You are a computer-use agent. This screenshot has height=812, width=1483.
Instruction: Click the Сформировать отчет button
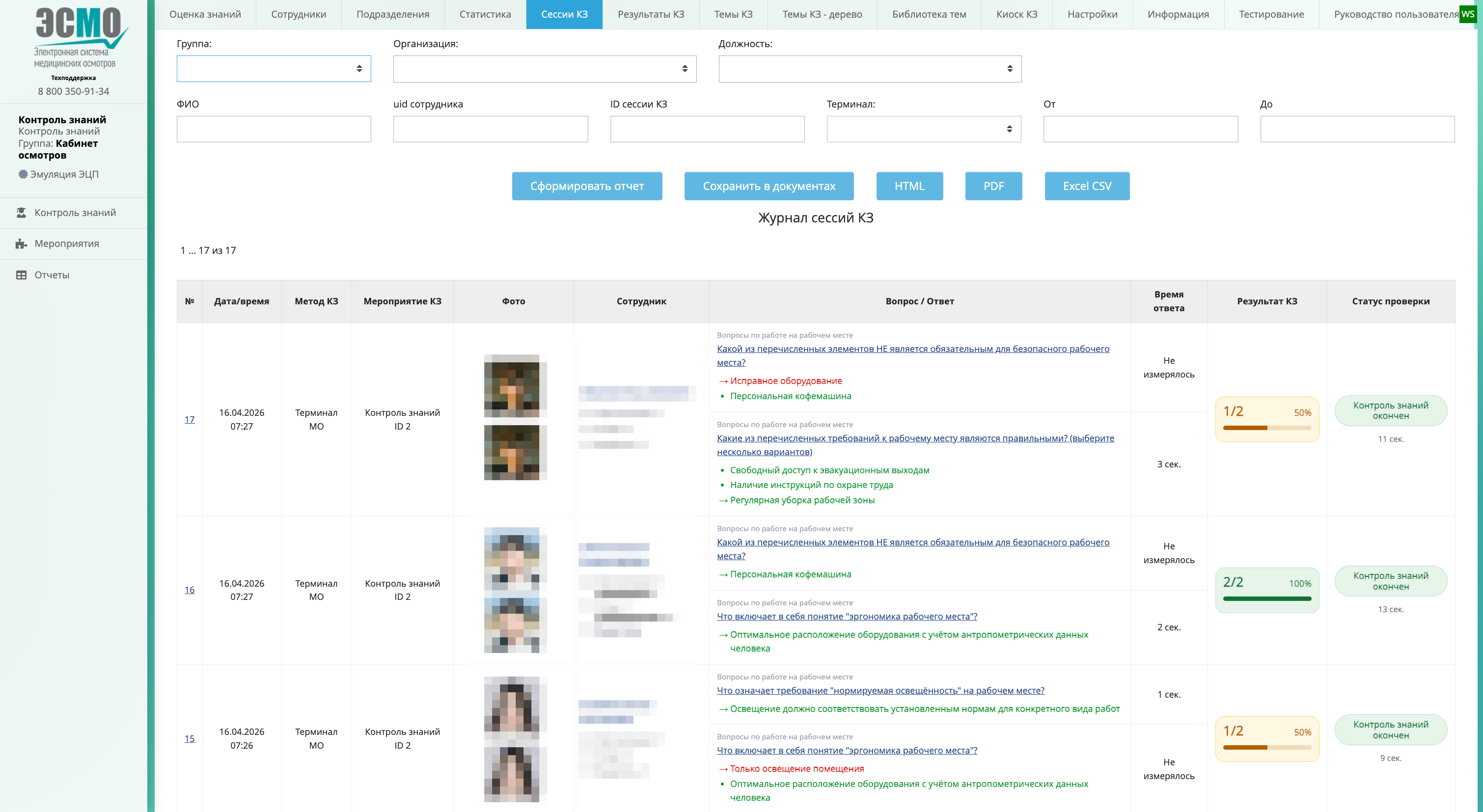point(587,186)
